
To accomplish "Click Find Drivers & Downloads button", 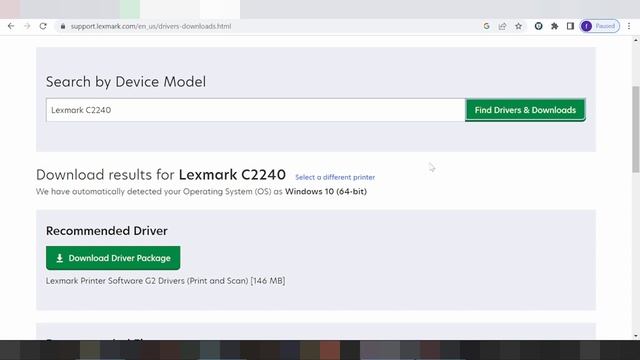I will [525, 110].
